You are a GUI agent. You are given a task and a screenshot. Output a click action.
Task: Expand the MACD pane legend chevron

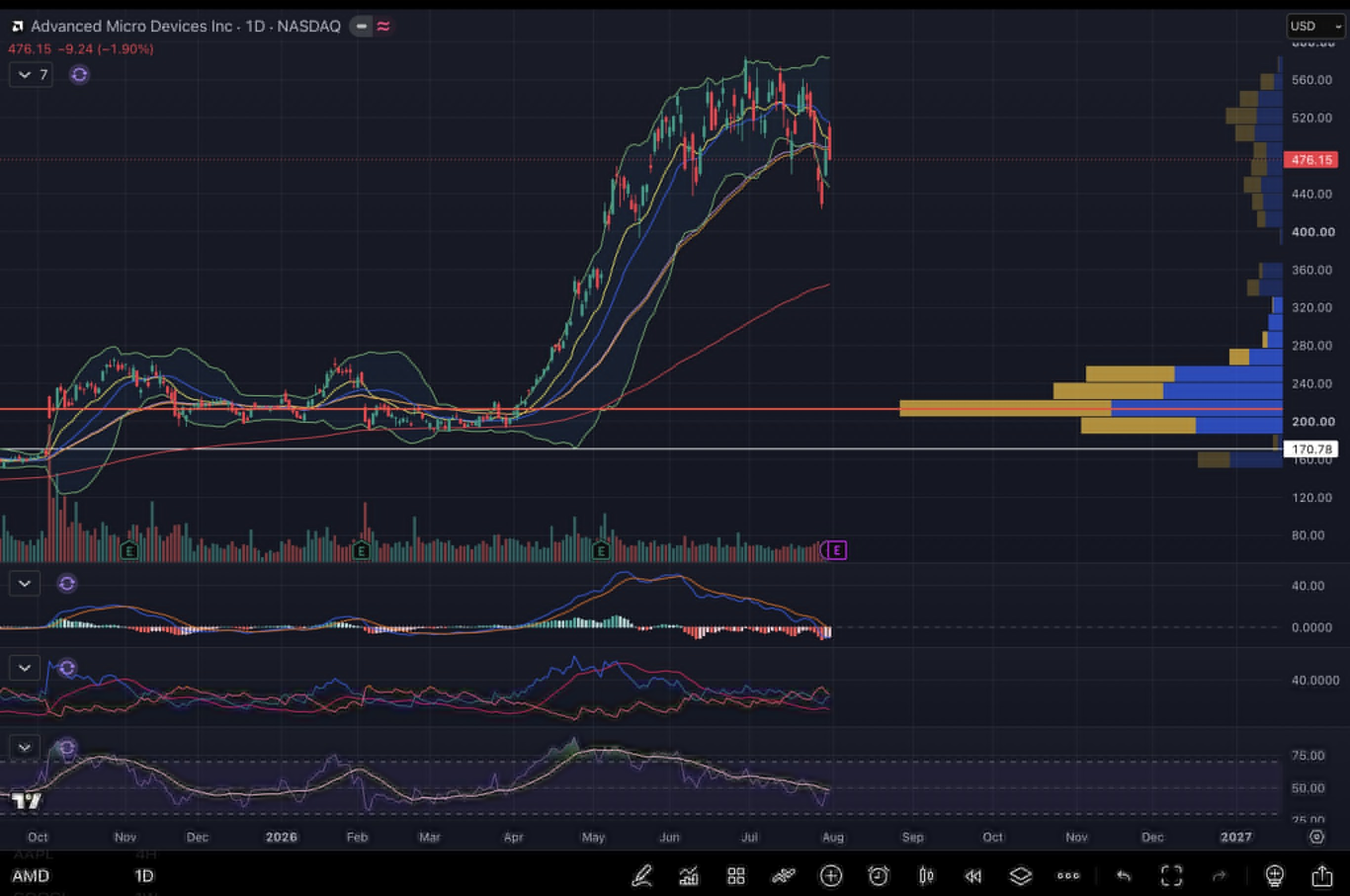pyautogui.click(x=25, y=583)
